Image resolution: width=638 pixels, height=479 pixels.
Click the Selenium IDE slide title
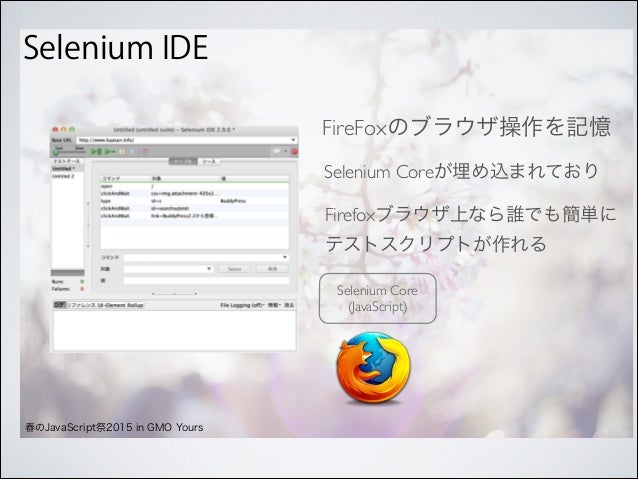[x=116, y=48]
